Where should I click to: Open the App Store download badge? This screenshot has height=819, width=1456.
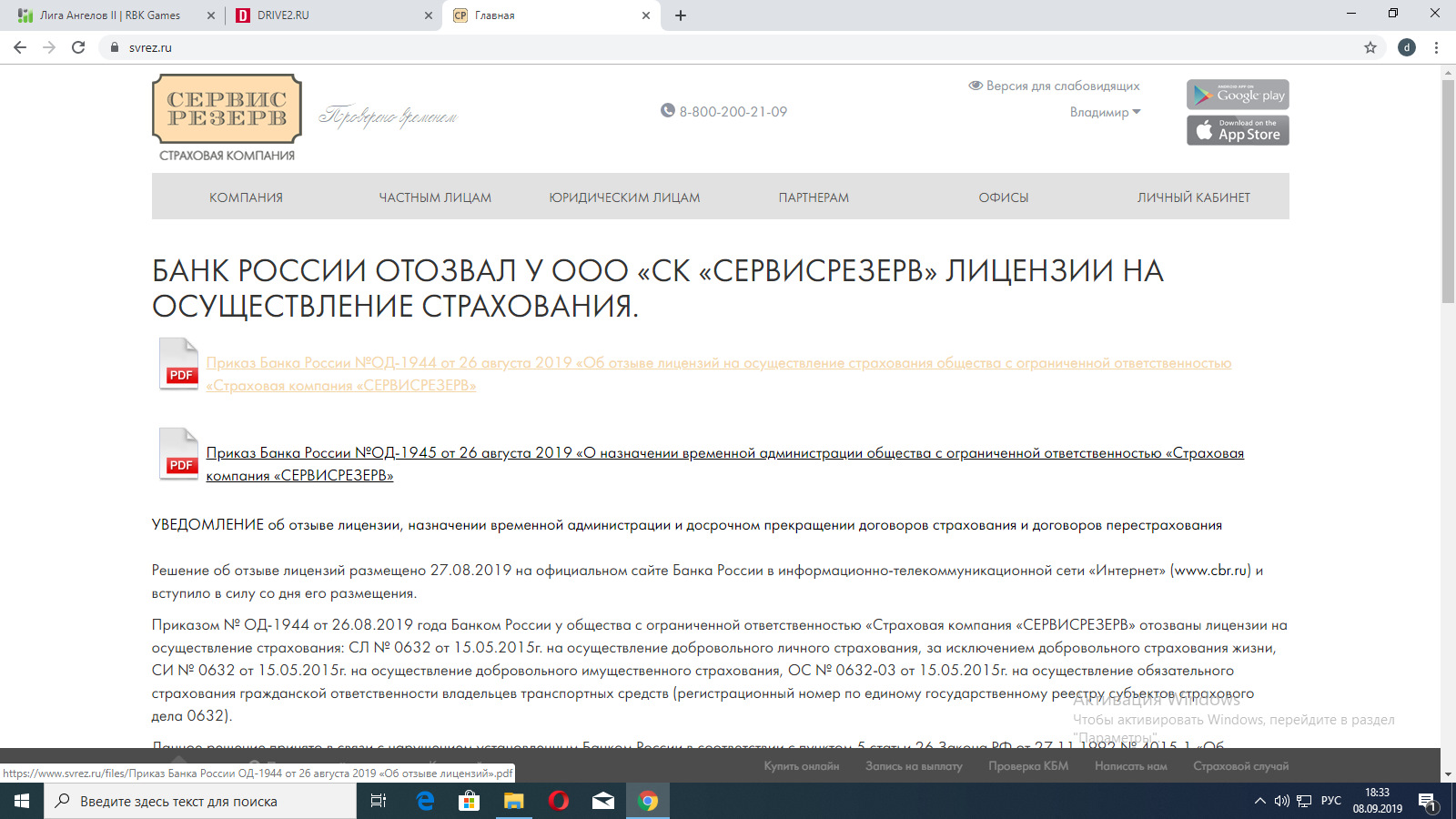1238,130
